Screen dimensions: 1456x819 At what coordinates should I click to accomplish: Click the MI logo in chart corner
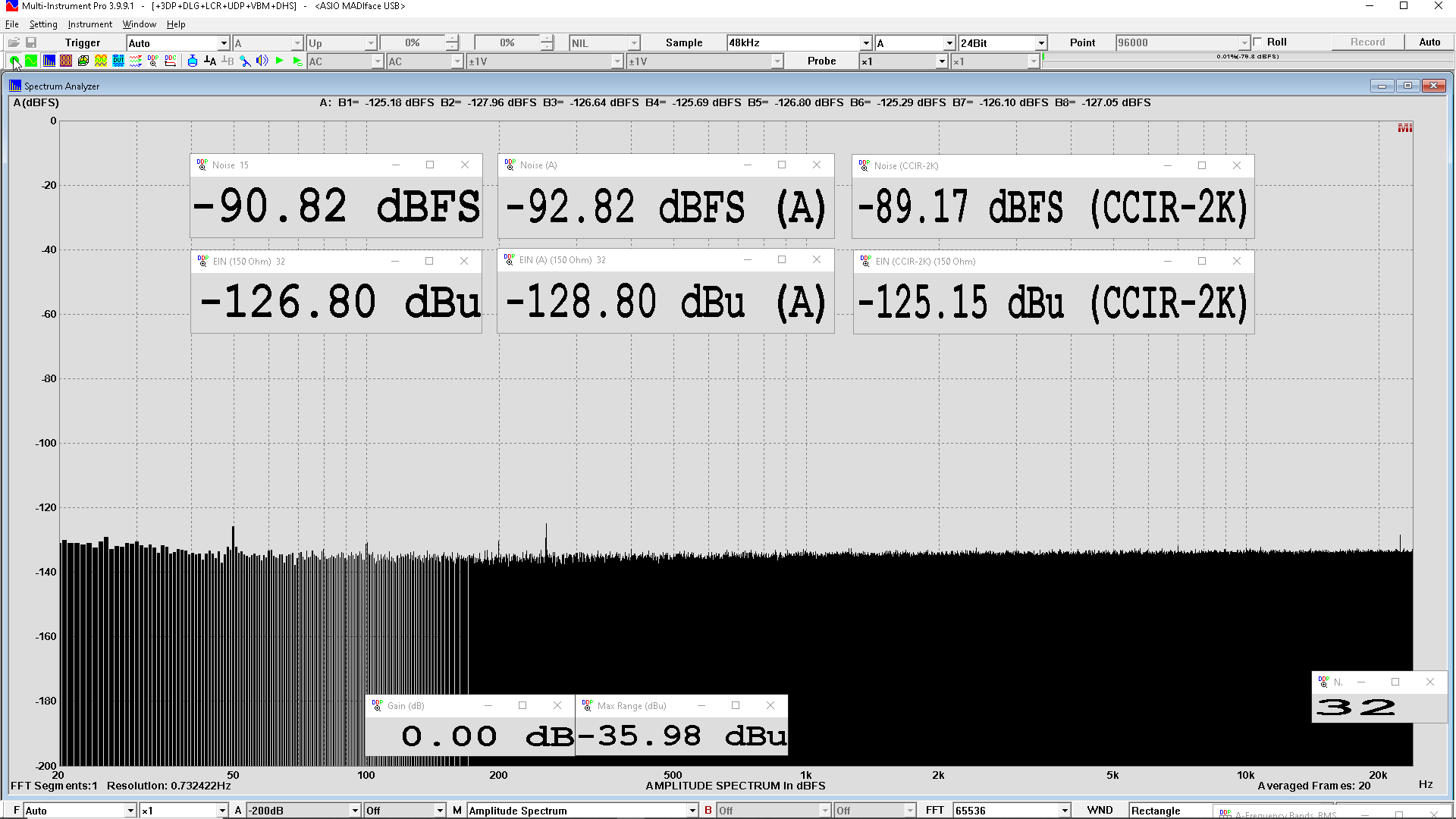(x=1404, y=128)
